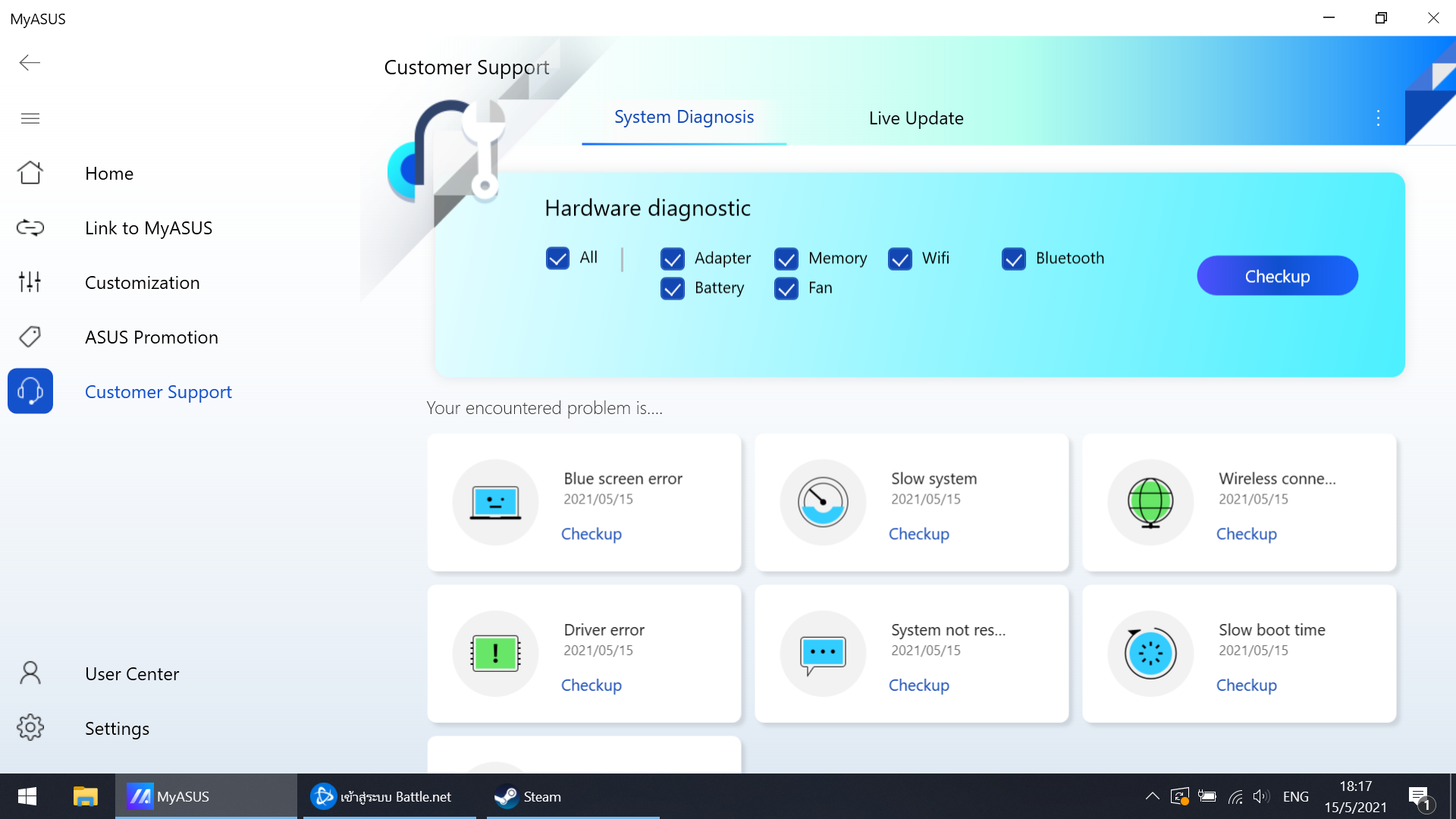
Task: Open ASUS Promotion in the sidebar
Action: (x=152, y=337)
